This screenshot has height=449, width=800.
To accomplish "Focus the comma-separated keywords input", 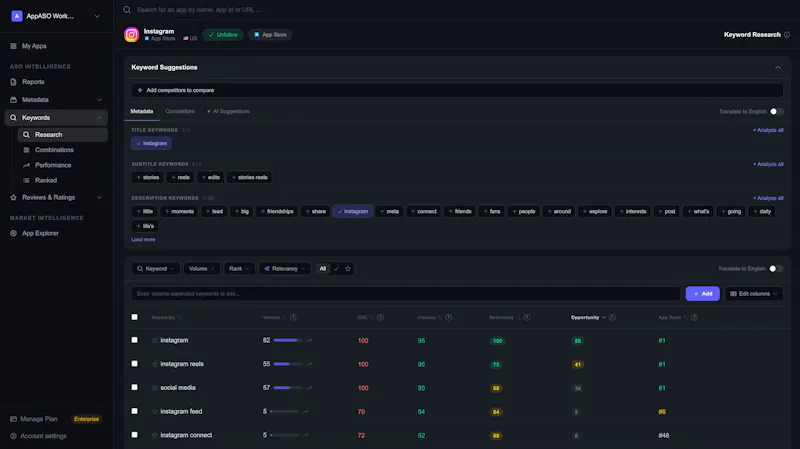I will [x=406, y=294].
